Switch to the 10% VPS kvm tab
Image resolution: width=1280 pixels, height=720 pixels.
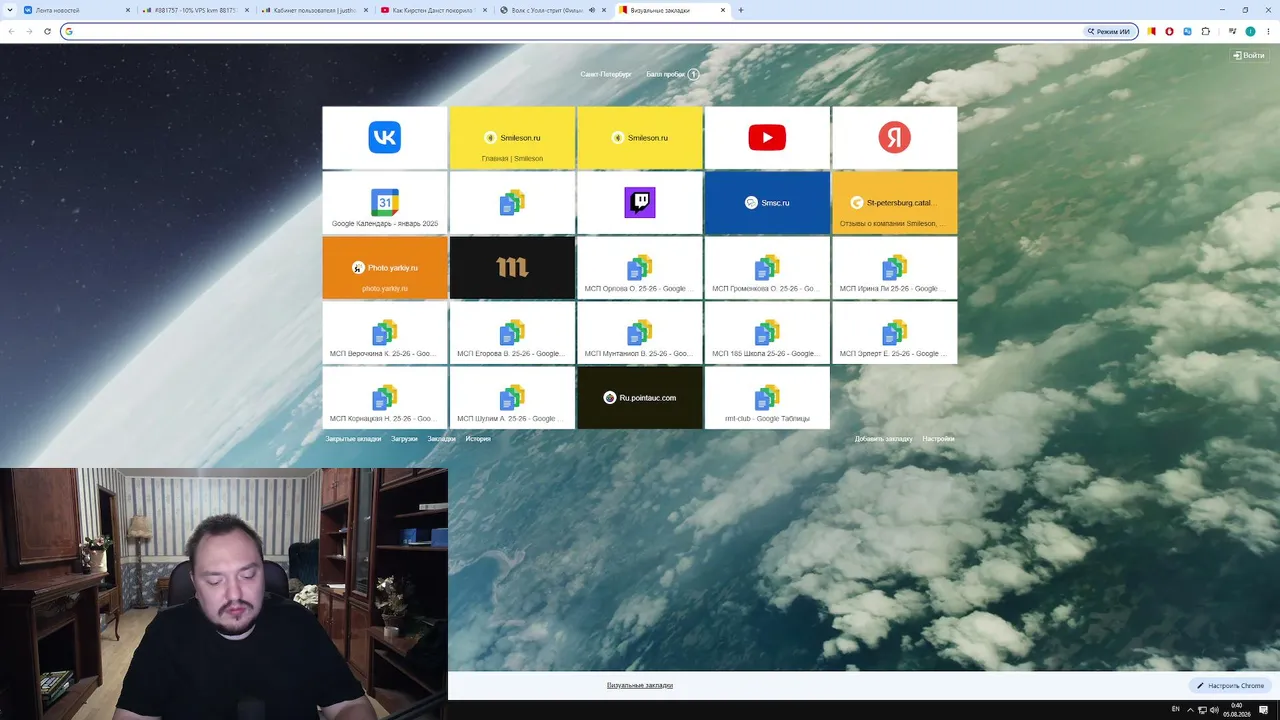pyautogui.click(x=195, y=10)
